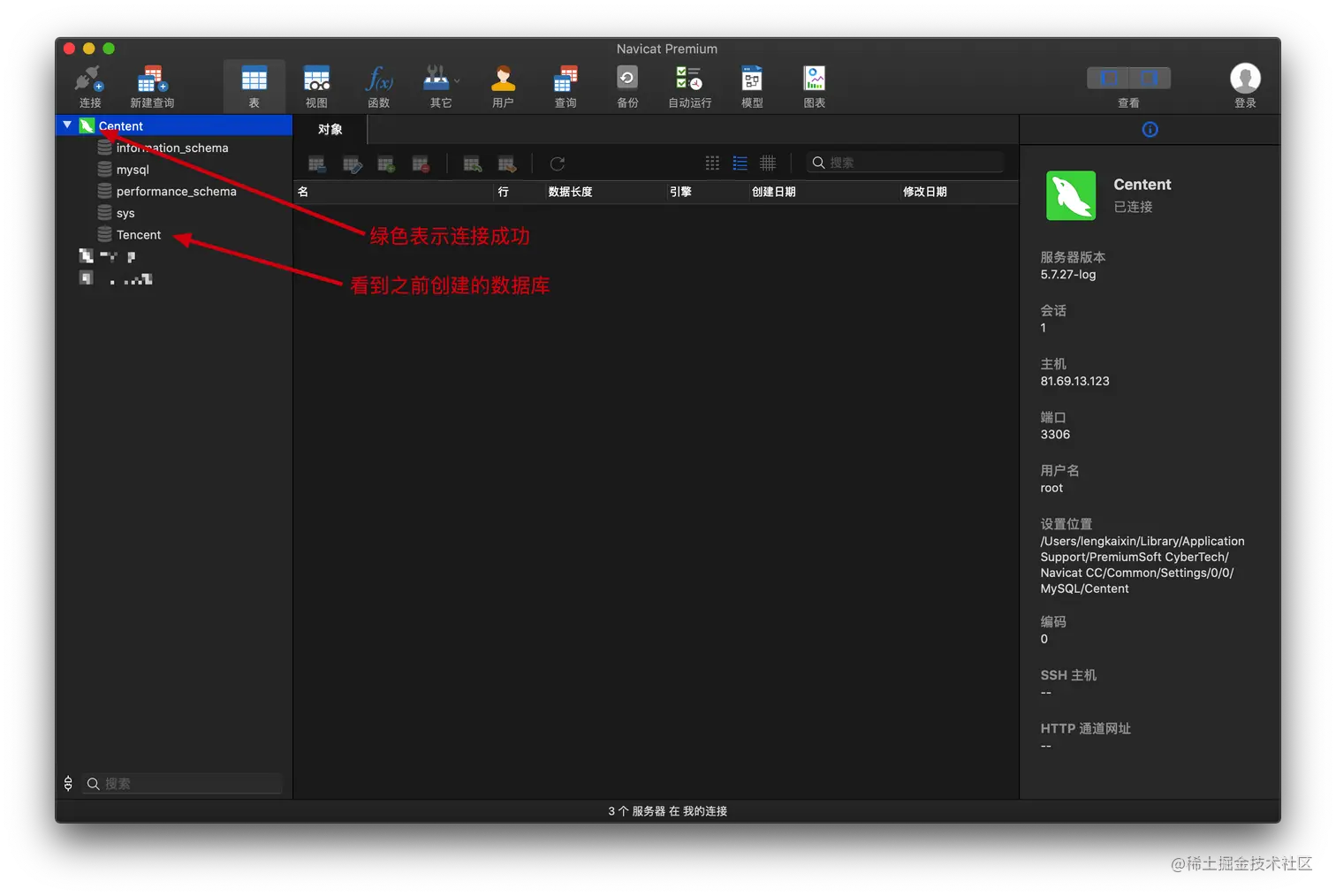Click the design table pencil icon
This screenshot has width=1336, height=896.
(x=352, y=163)
